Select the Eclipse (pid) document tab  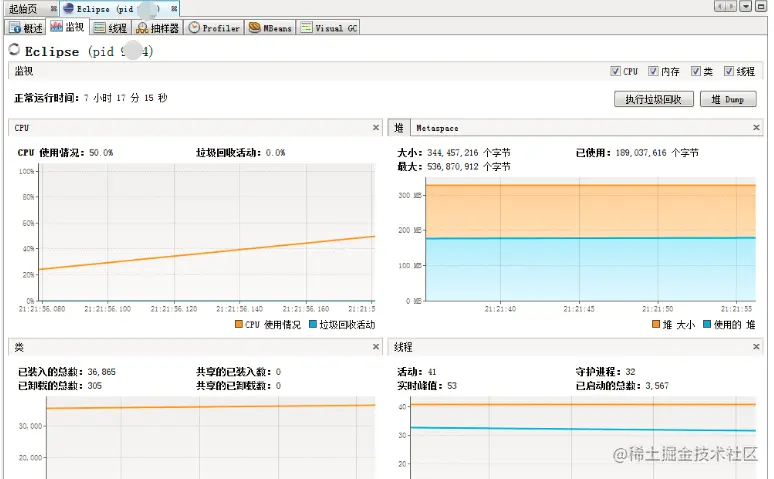[117, 9]
